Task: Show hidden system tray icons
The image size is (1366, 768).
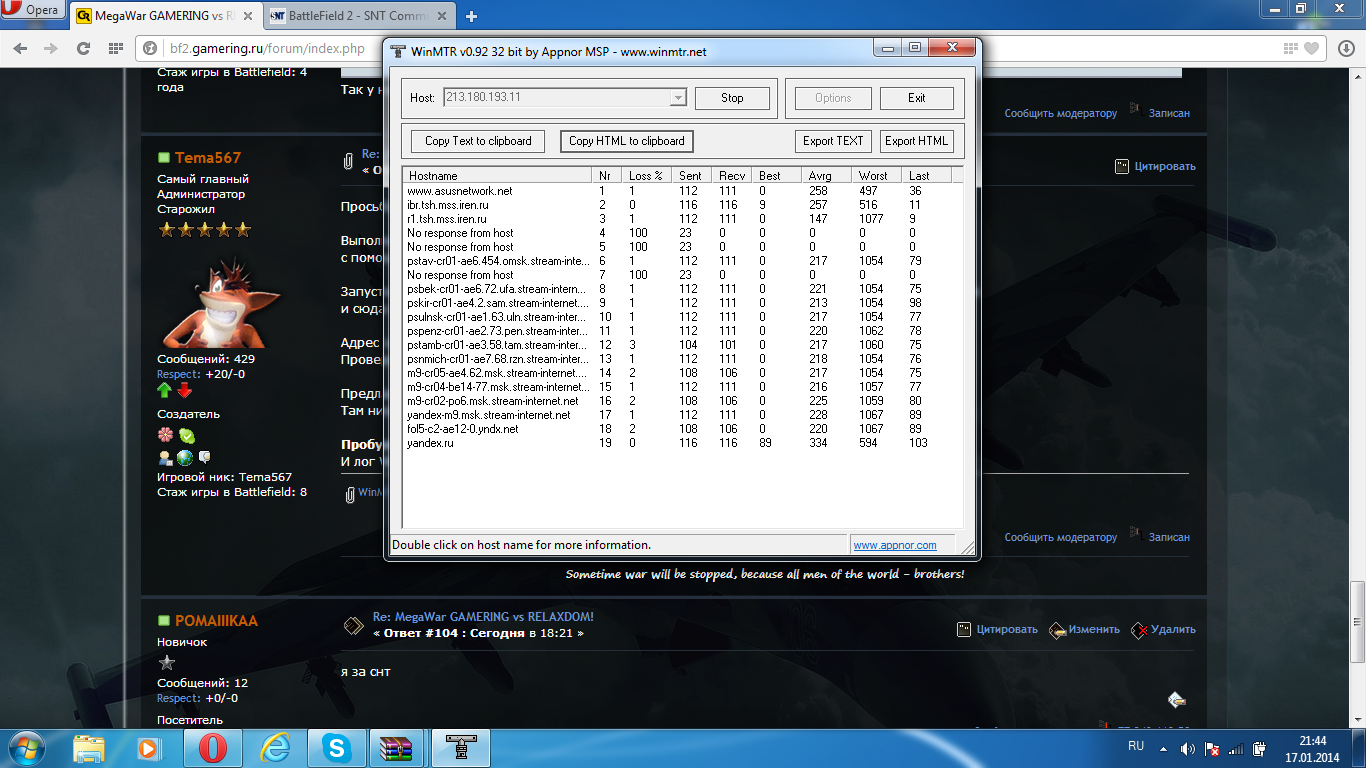Action: pyautogui.click(x=1163, y=748)
